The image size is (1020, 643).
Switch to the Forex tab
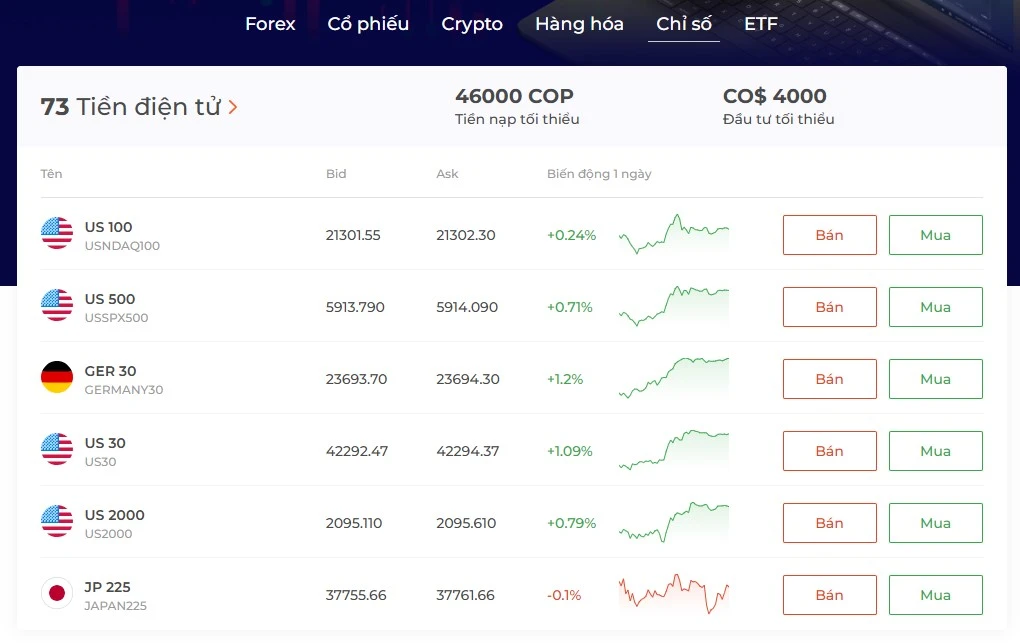(x=270, y=24)
